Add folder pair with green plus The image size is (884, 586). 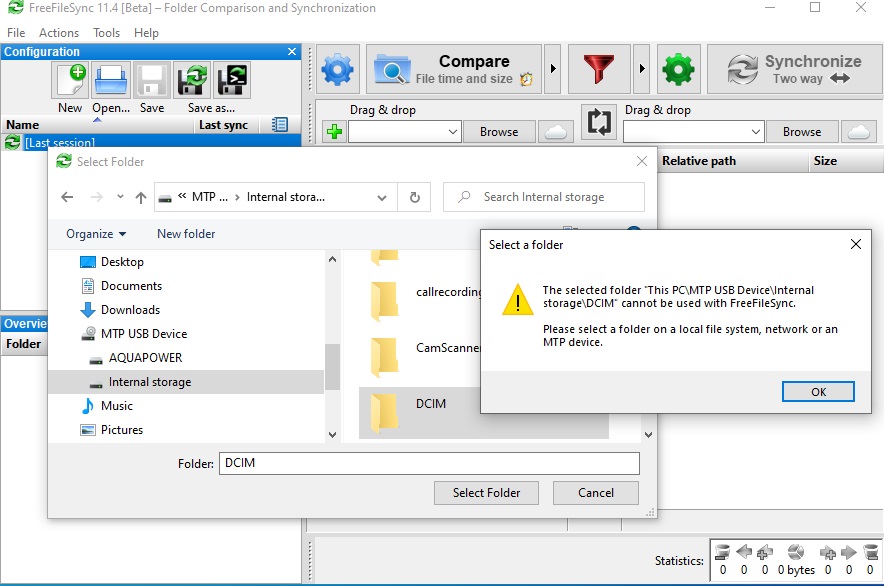(334, 132)
